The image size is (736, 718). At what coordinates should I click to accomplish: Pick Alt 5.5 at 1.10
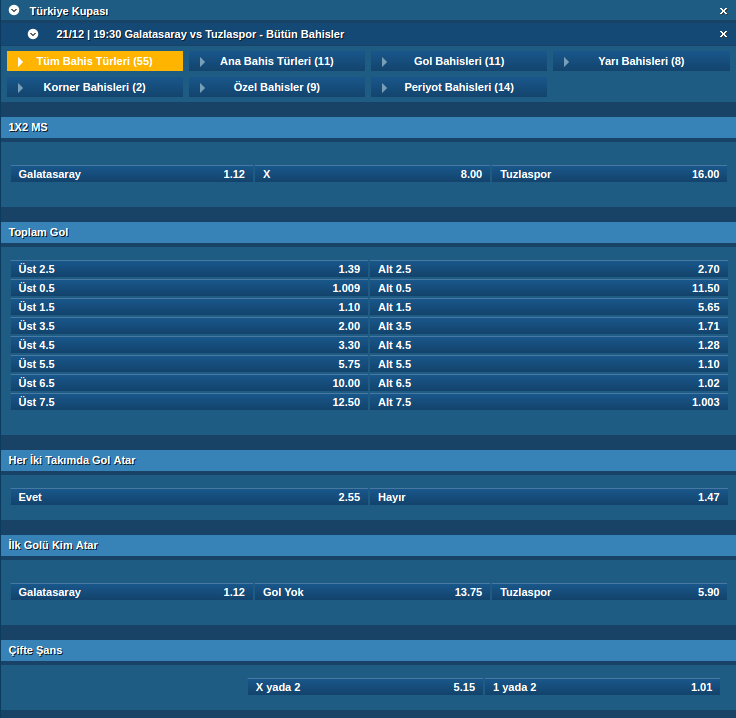[x=549, y=364]
